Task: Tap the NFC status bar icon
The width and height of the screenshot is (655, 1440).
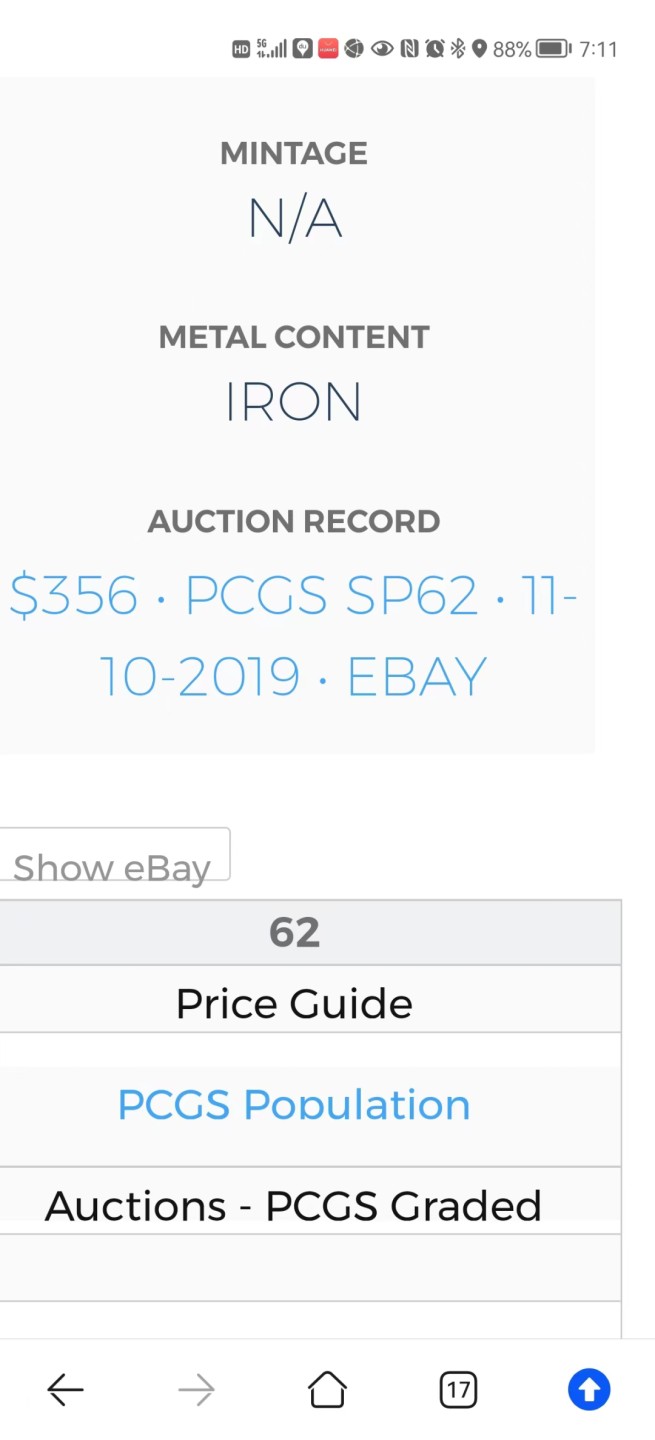Action: (x=409, y=48)
